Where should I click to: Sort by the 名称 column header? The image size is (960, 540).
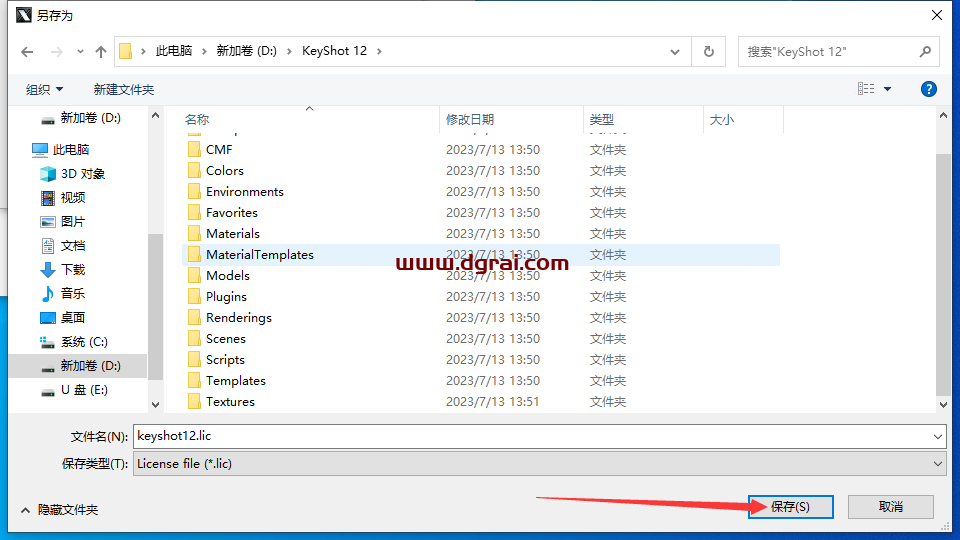point(197,119)
